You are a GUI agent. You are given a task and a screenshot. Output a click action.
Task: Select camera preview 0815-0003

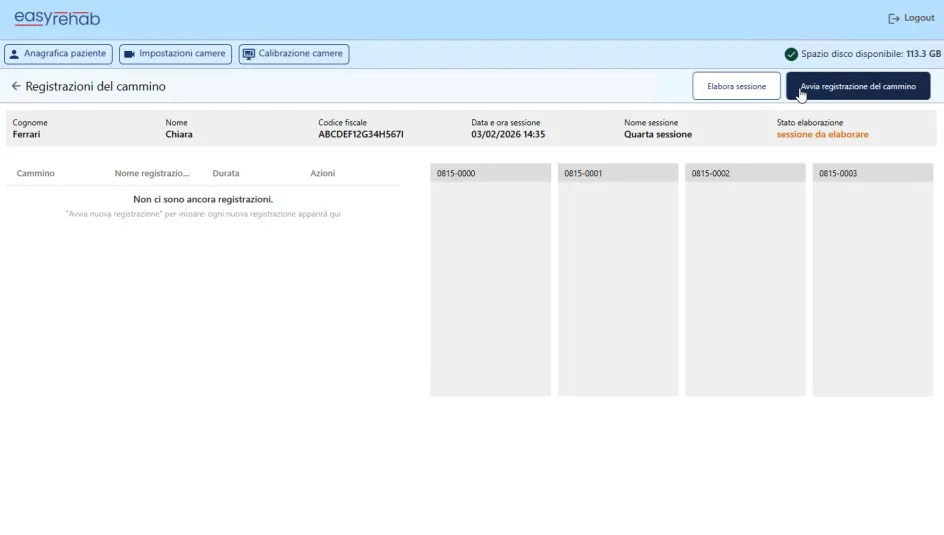[x=872, y=280]
